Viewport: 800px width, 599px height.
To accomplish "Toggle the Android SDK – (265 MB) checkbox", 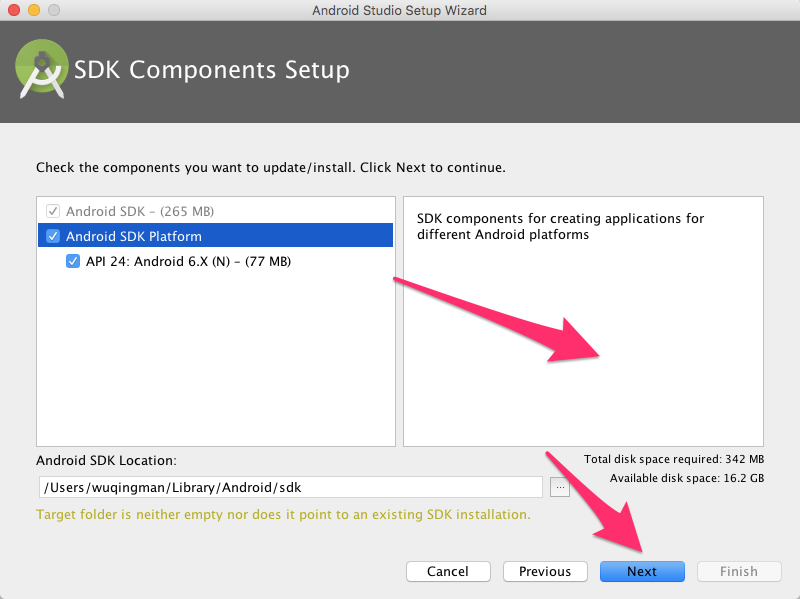I will tap(51, 211).
